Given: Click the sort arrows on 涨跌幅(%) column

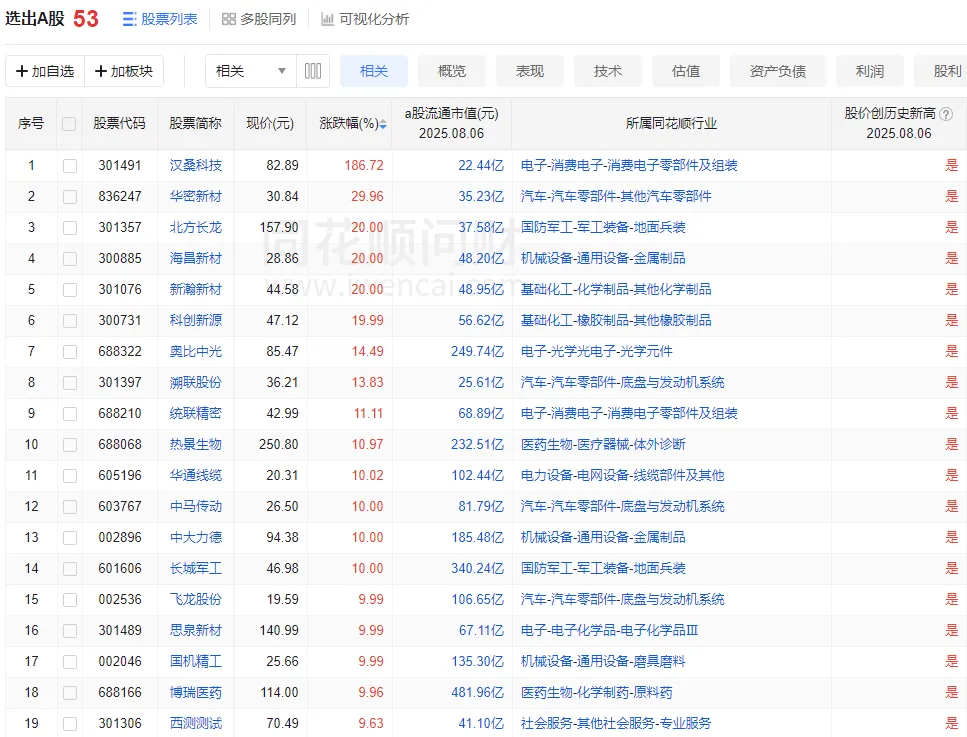Looking at the screenshot, I should 383,124.
